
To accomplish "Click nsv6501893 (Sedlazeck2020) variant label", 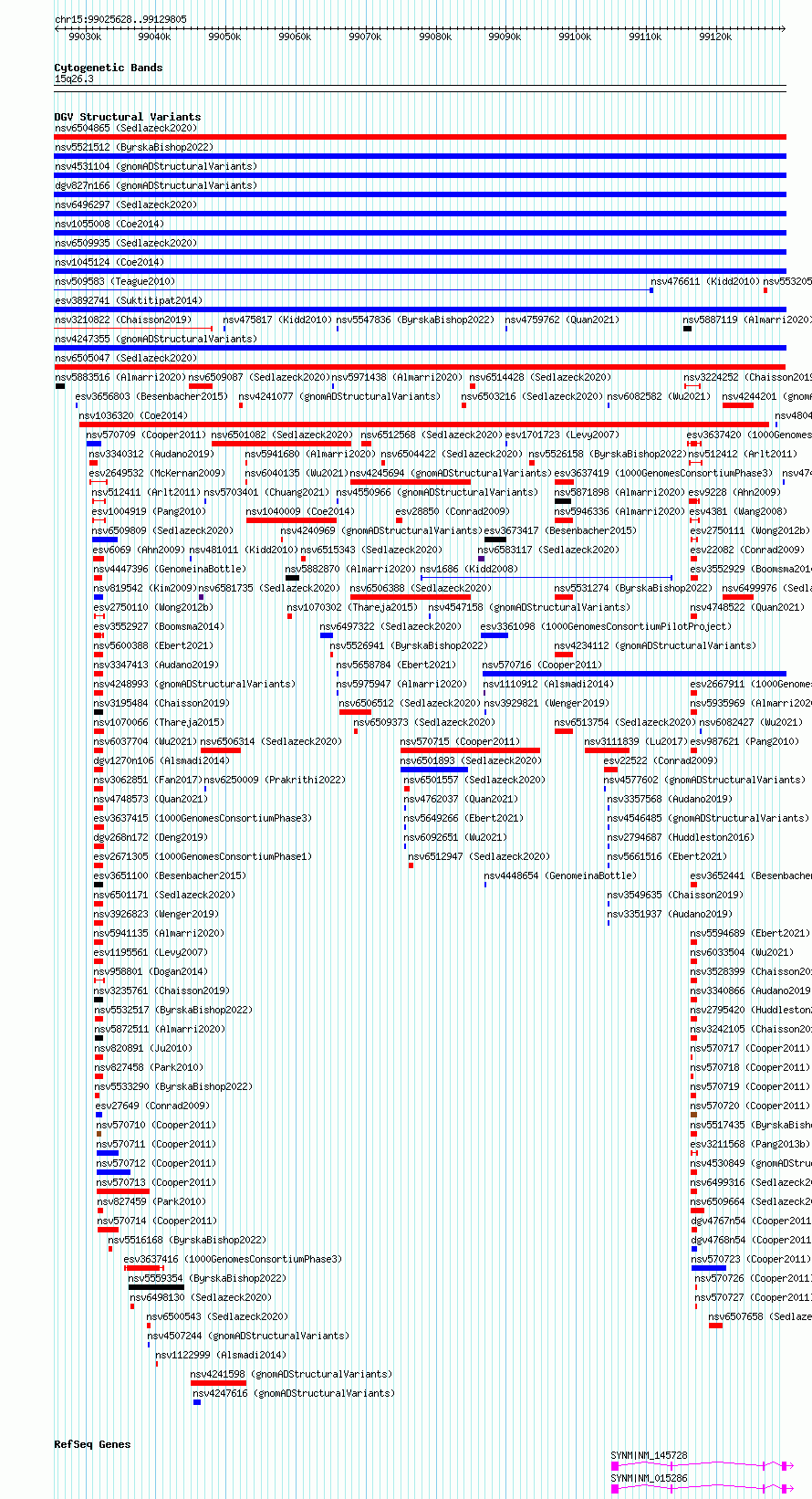I will click(x=471, y=760).
